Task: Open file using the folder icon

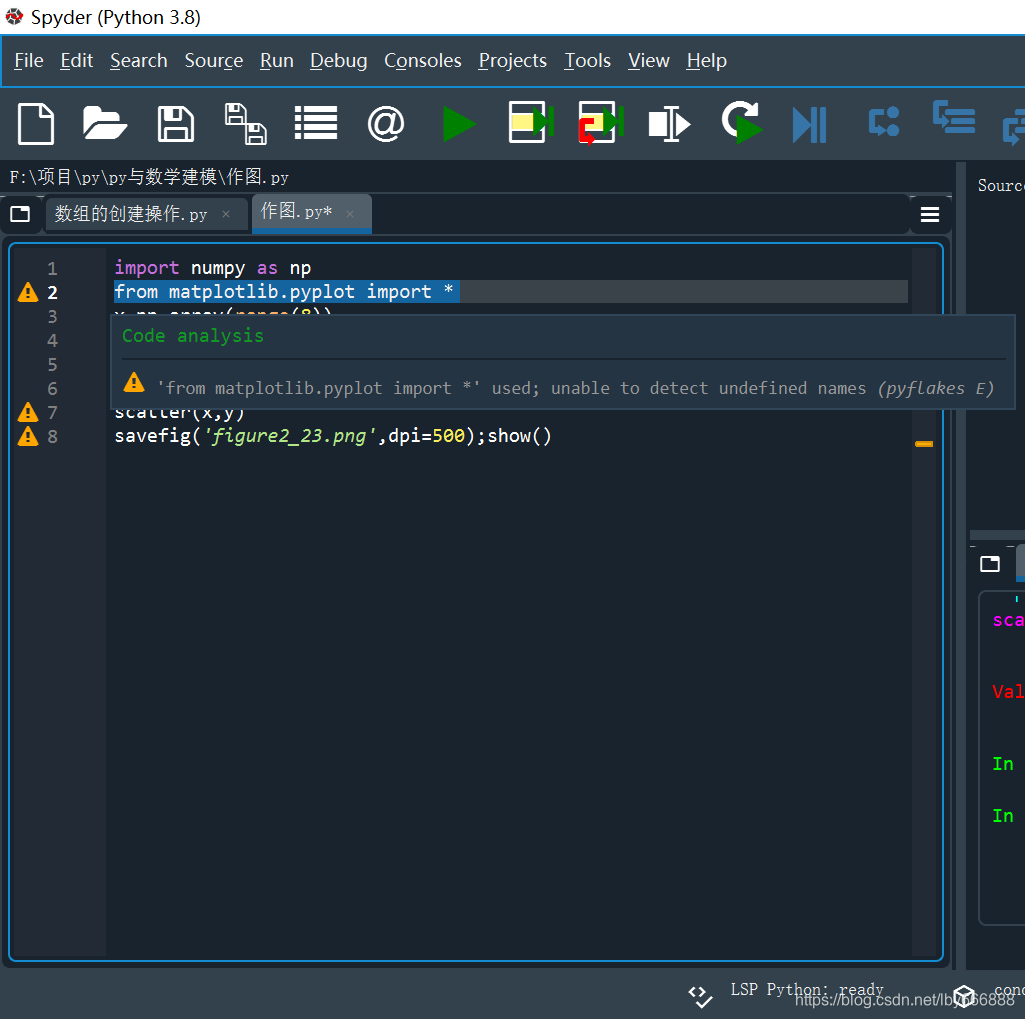Action: tap(105, 124)
